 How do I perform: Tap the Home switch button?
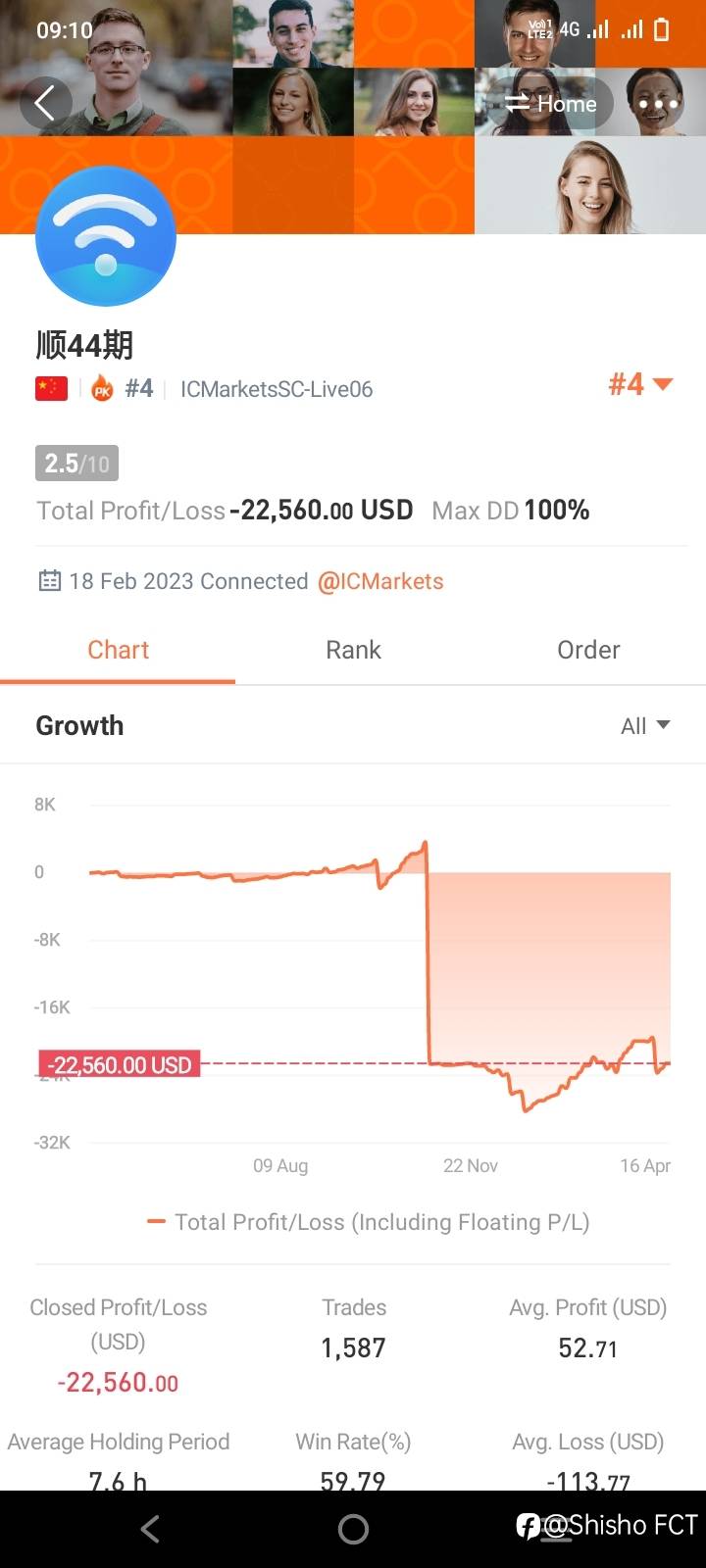(x=551, y=104)
